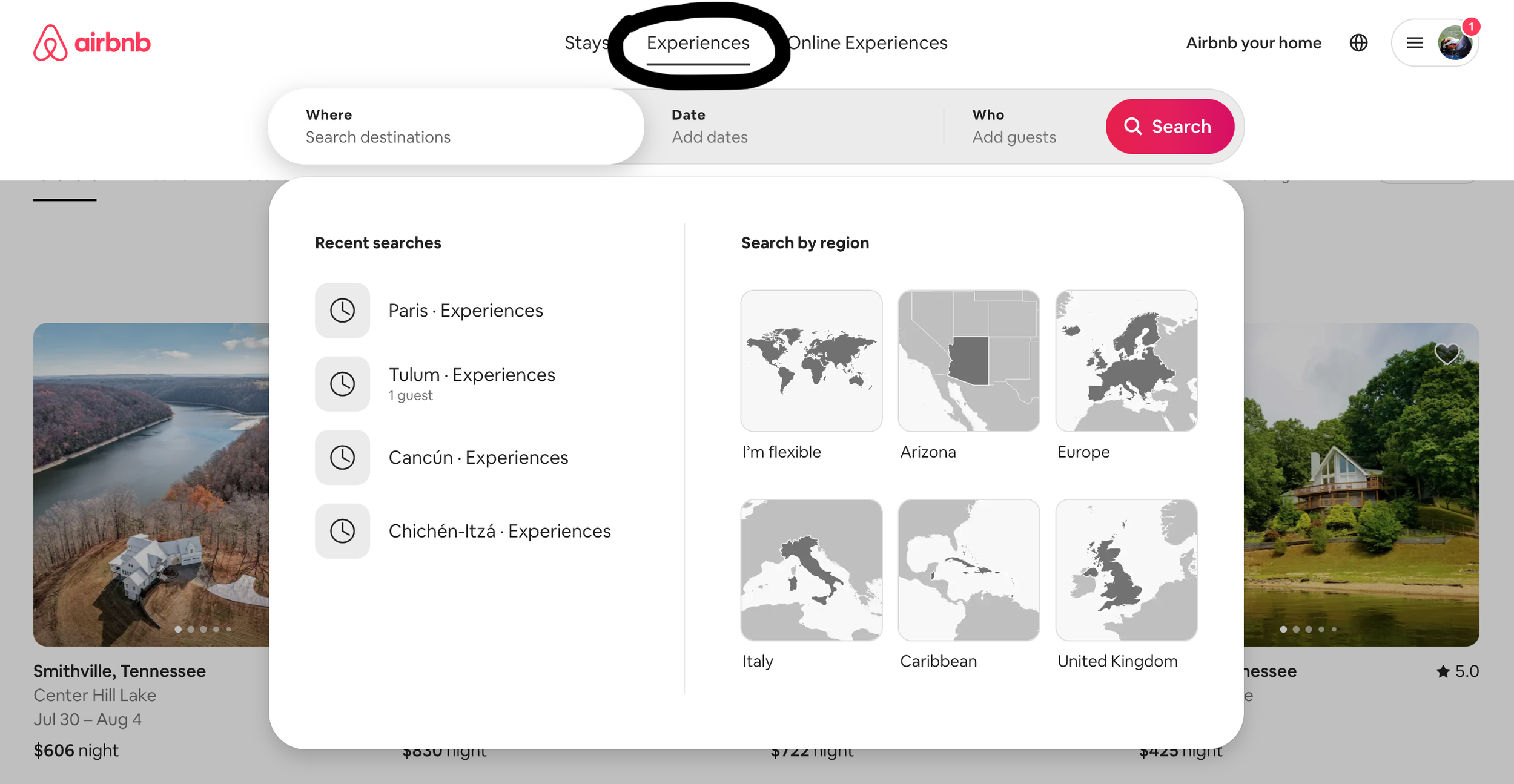Click the clock icon beside Cancún search
This screenshot has height=784, width=1514.
(342, 458)
